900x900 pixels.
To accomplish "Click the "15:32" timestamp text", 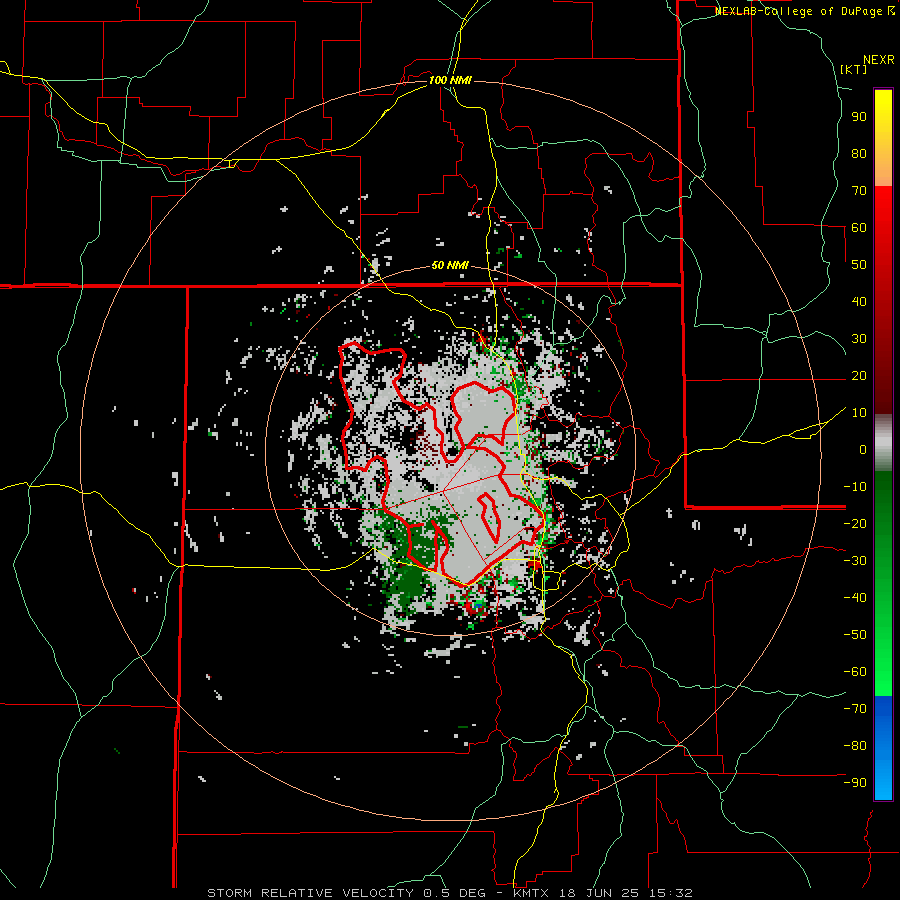I will coord(672,893).
